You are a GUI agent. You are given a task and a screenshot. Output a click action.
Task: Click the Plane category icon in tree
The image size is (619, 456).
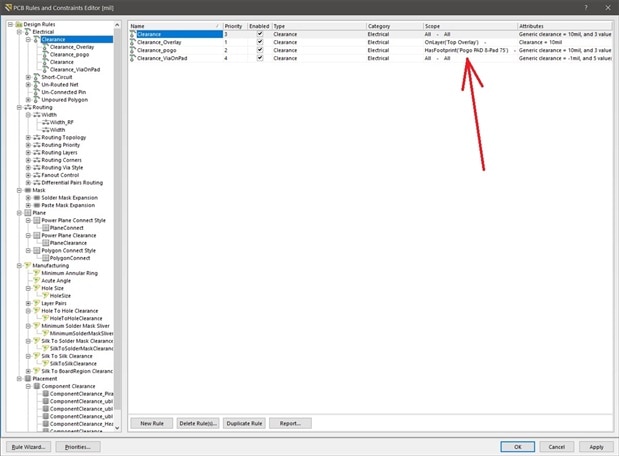pyautogui.click(x=28, y=213)
